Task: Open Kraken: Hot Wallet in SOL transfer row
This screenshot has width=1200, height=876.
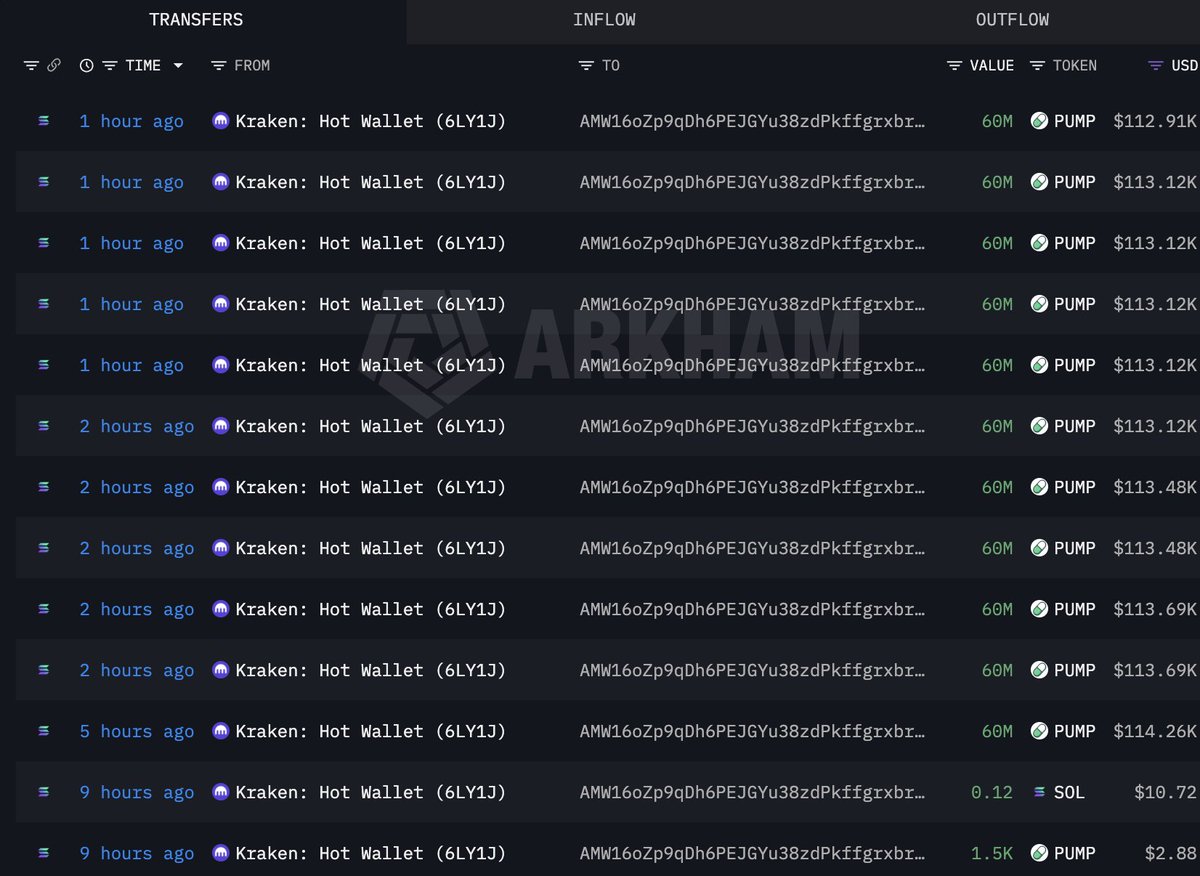Action: click(x=371, y=792)
